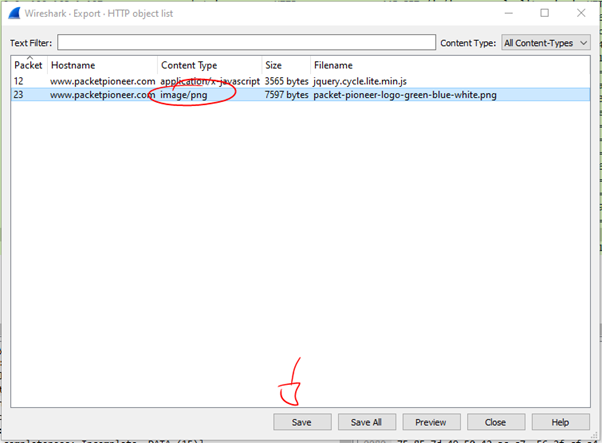
Task: Open Preview of the selected object
Action: pyautogui.click(x=430, y=422)
